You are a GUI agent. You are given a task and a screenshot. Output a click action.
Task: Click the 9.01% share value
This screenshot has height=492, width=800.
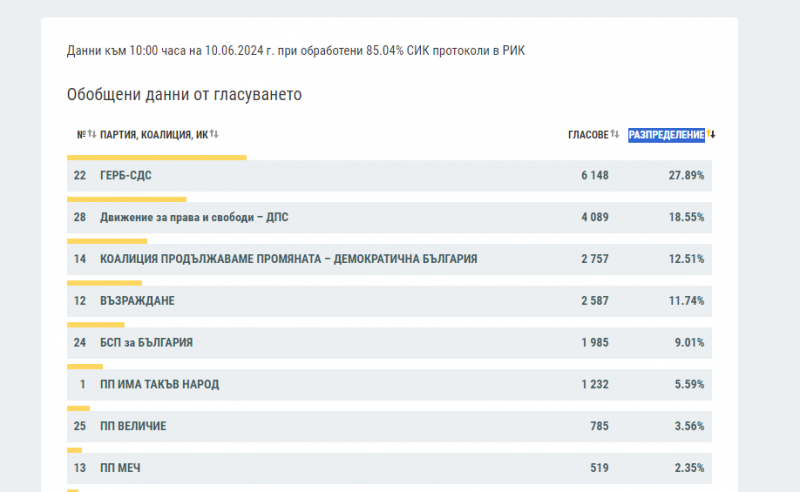(689, 343)
